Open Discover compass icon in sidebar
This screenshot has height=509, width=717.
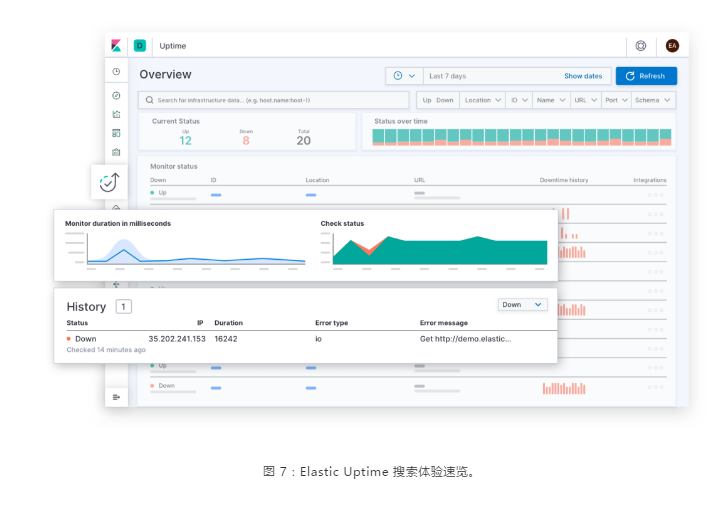pyautogui.click(x=116, y=95)
